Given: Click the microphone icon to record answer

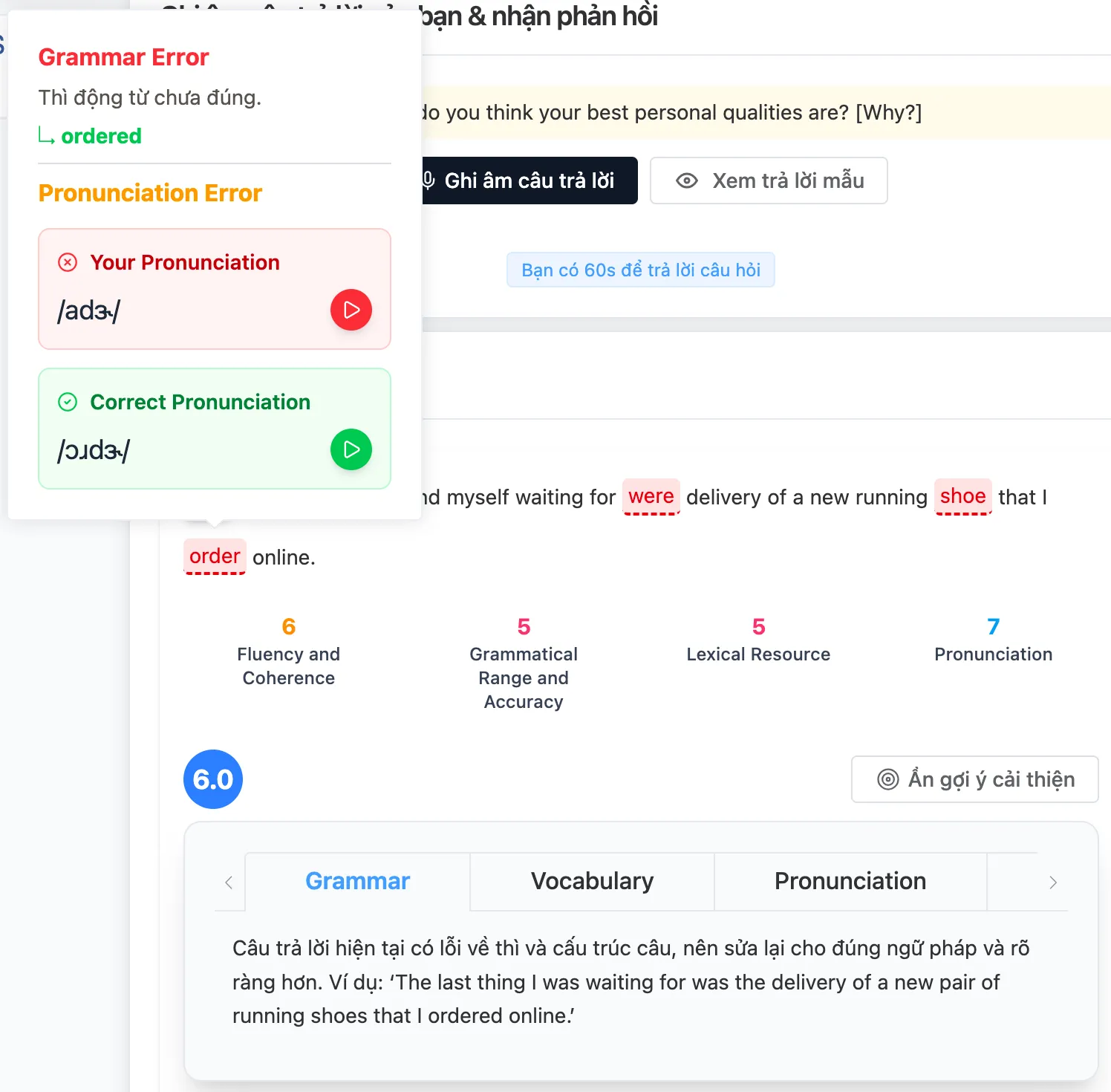Looking at the screenshot, I should coord(427,181).
